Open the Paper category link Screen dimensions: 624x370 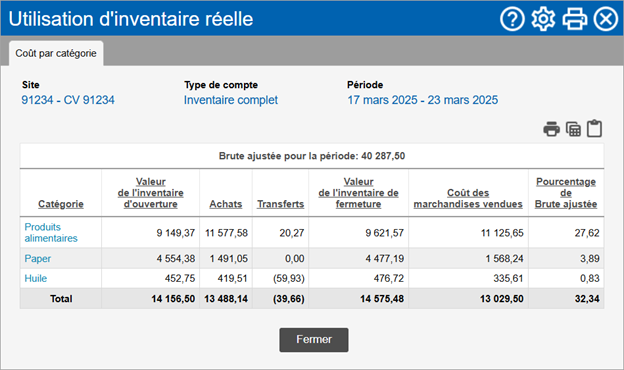point(38,259)
